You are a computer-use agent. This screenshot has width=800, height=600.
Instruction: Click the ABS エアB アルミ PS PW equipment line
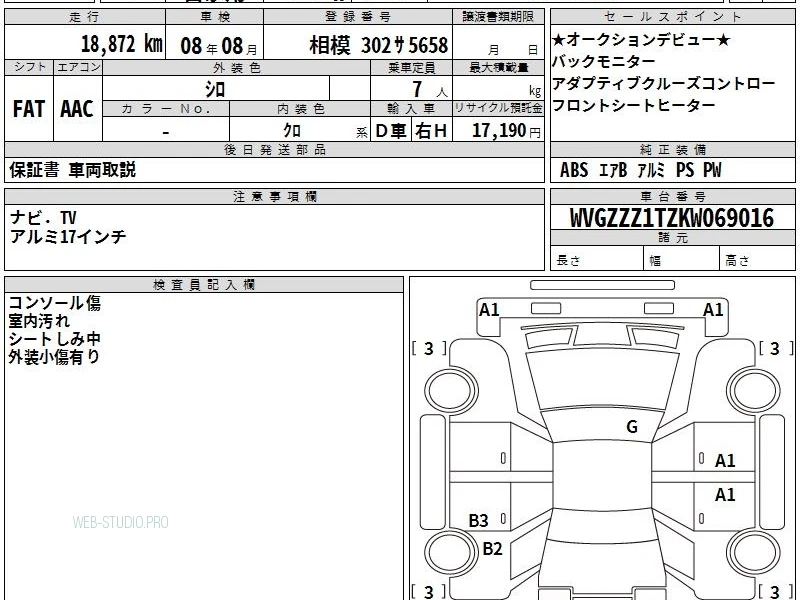click(640, 170)
